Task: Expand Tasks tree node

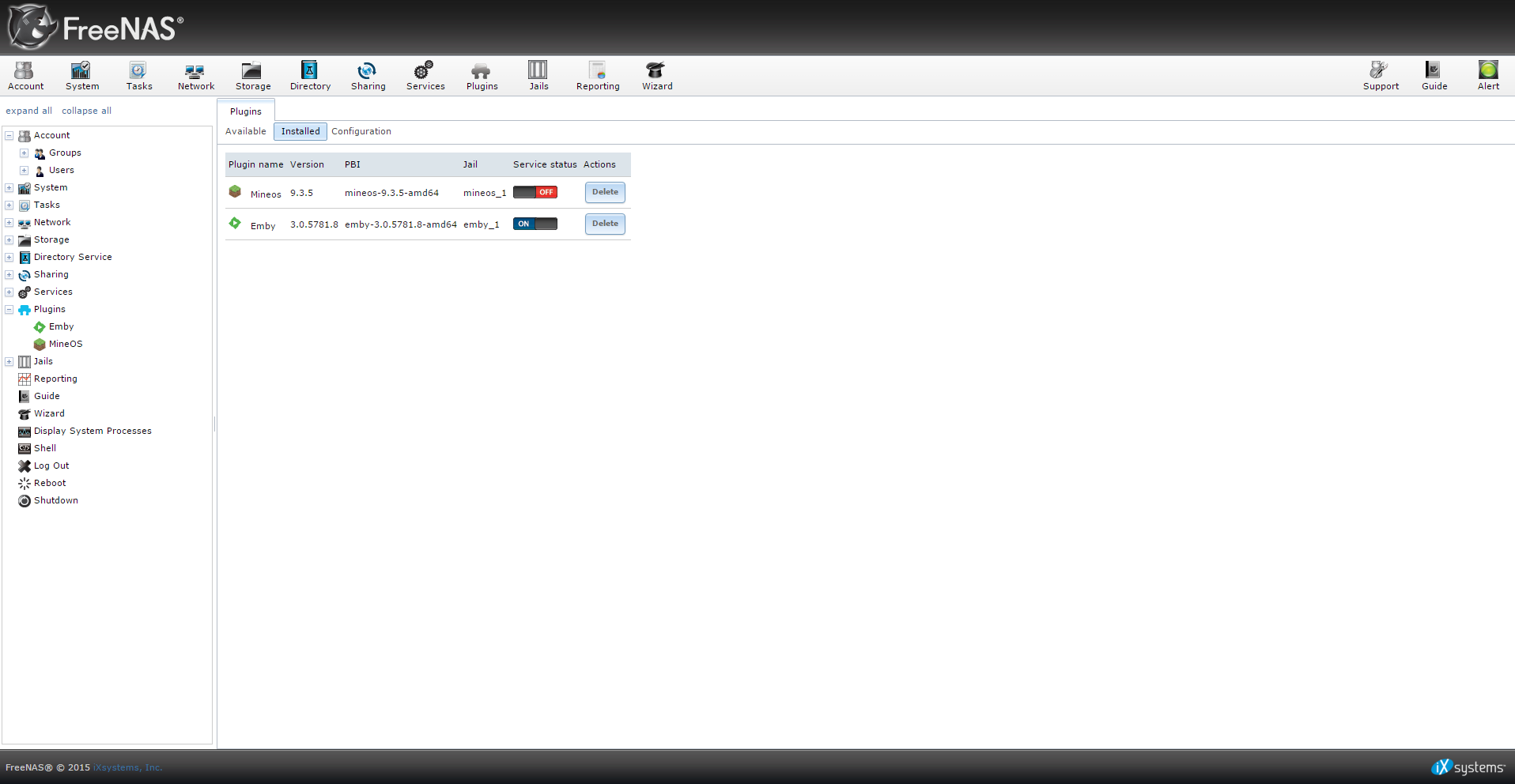Action: (9, 205)
